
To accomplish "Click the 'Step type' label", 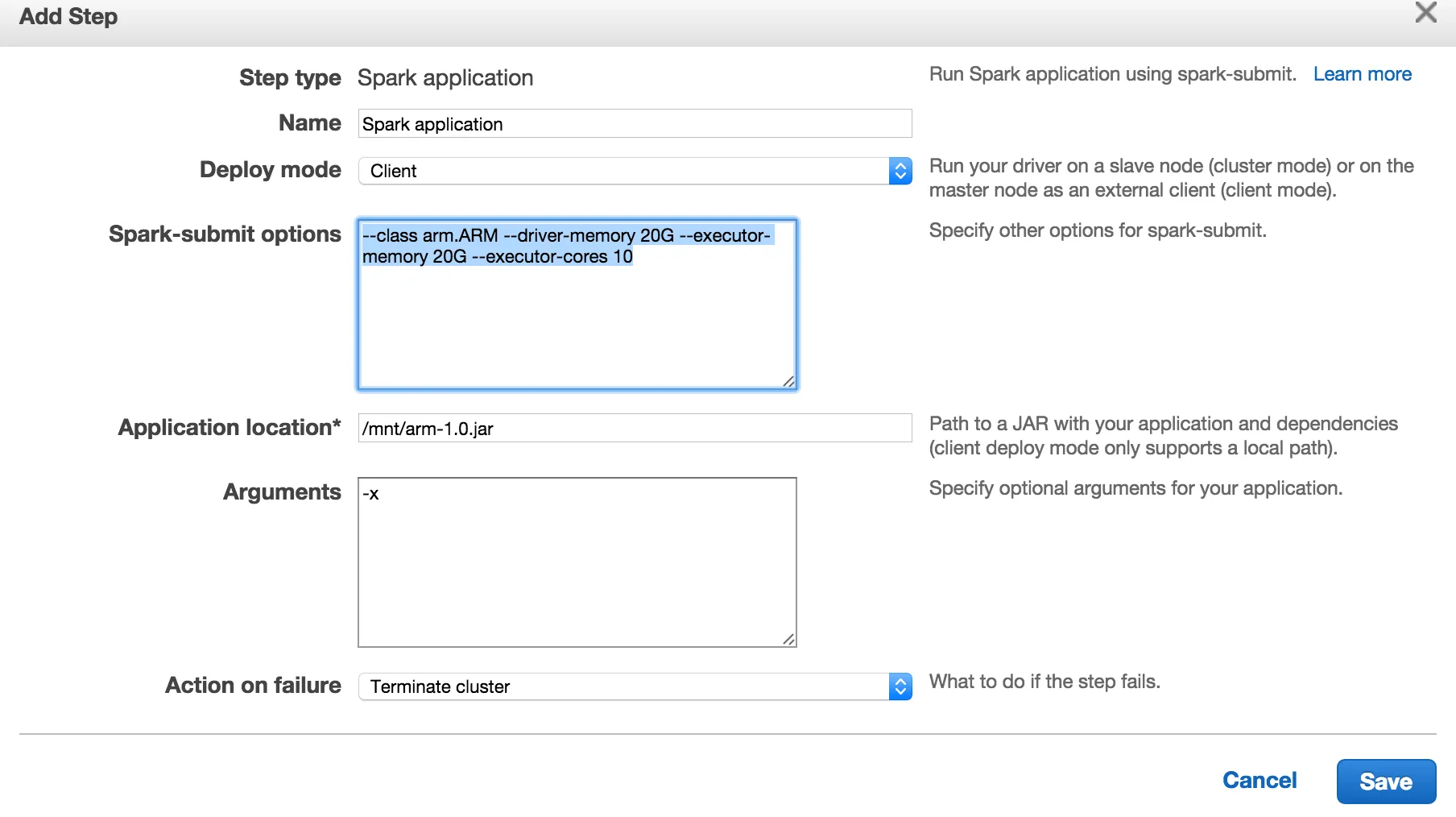I will pyautogui.click(x=290, y=78).
